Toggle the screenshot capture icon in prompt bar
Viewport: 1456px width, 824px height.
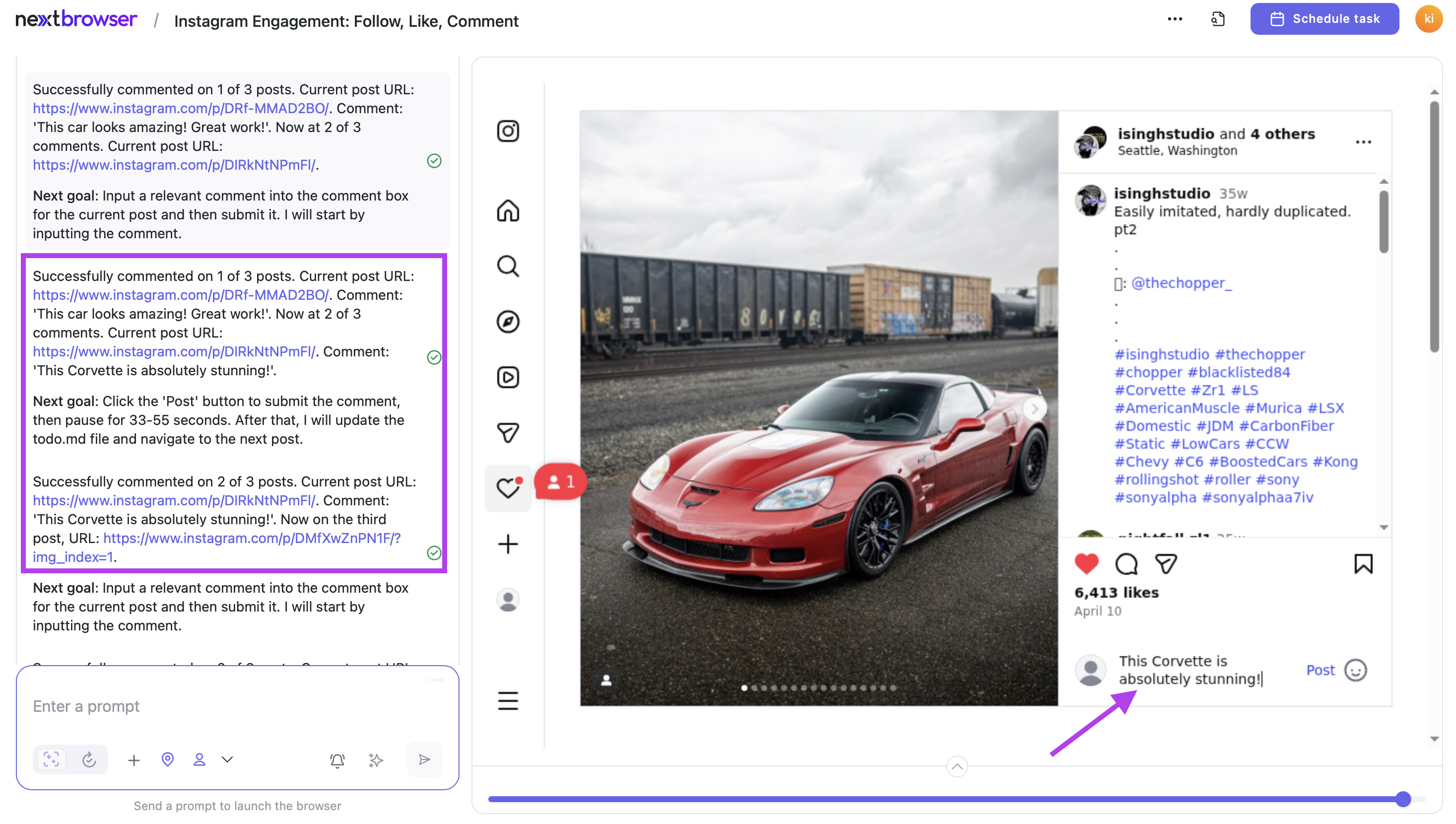pyautogui.click(x=52, y=759)
